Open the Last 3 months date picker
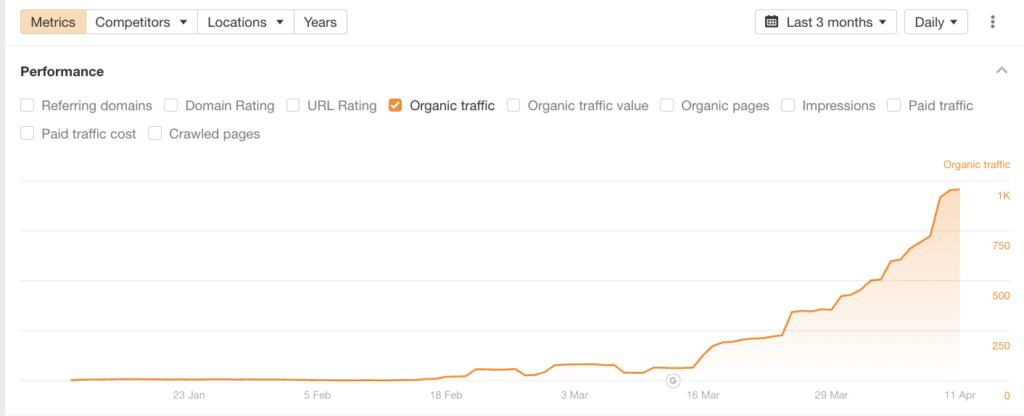The height and width of the screenshot is (416, 1024). coord(826,22)
